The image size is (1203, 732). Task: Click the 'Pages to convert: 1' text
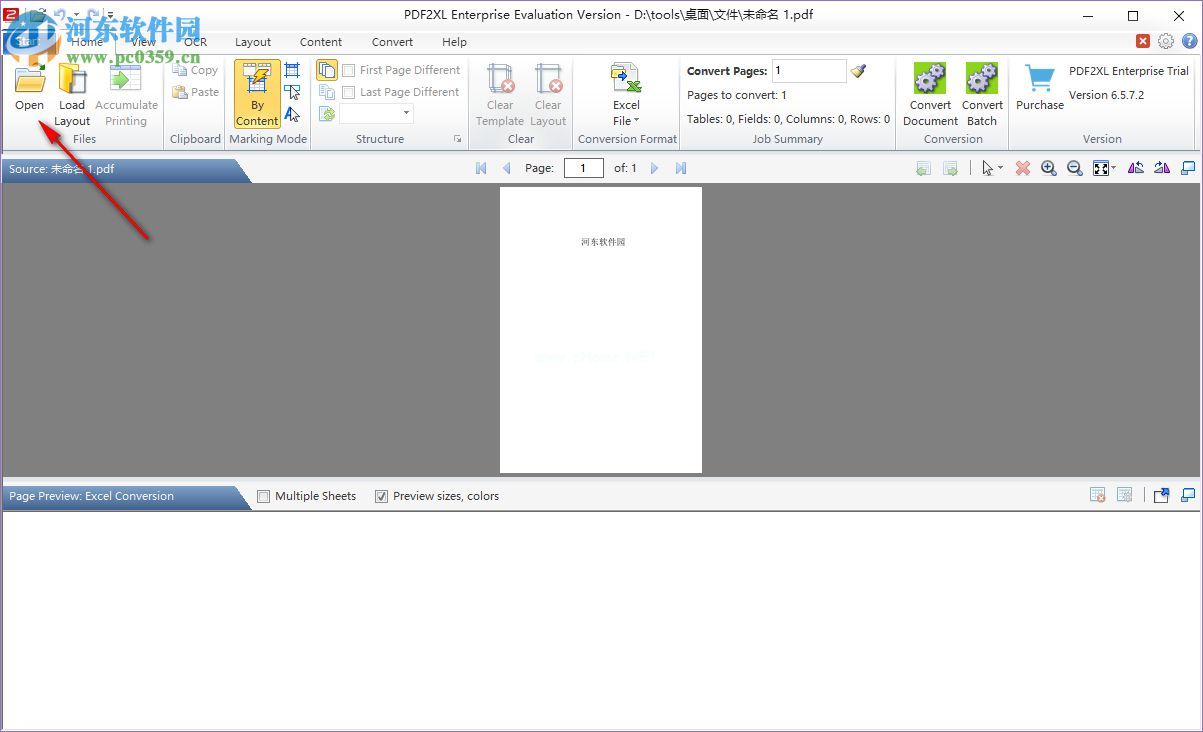tap(737, 95)
